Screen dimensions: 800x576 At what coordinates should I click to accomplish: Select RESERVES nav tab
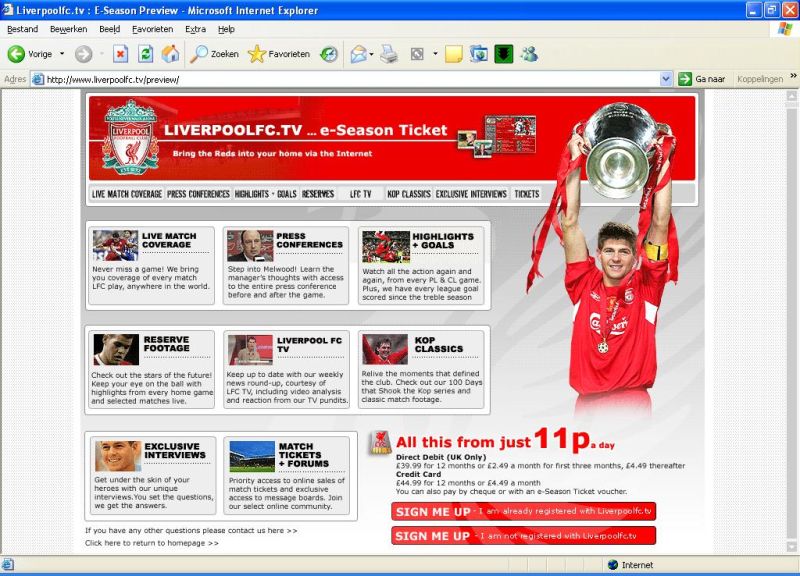point(318,194)
